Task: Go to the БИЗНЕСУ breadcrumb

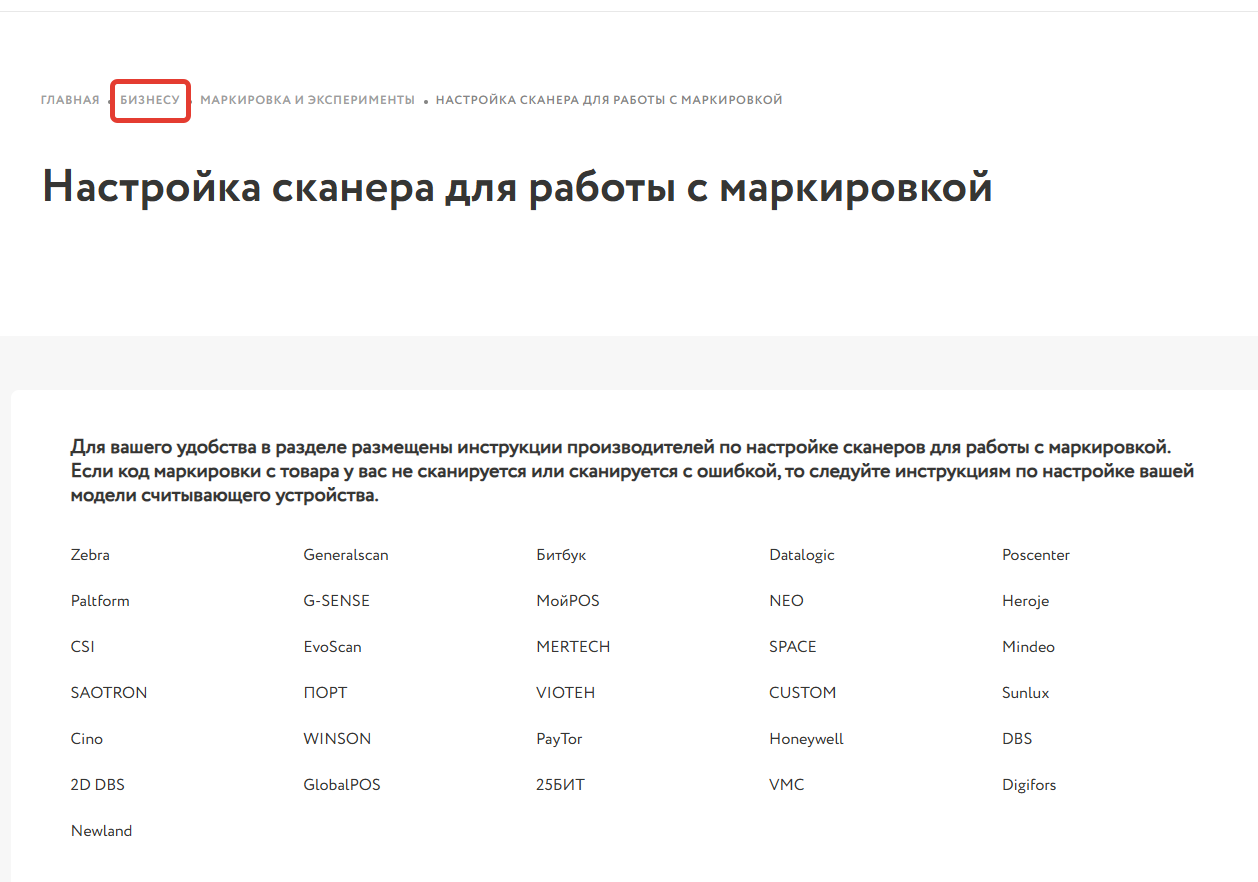Action: pos(150,100)
